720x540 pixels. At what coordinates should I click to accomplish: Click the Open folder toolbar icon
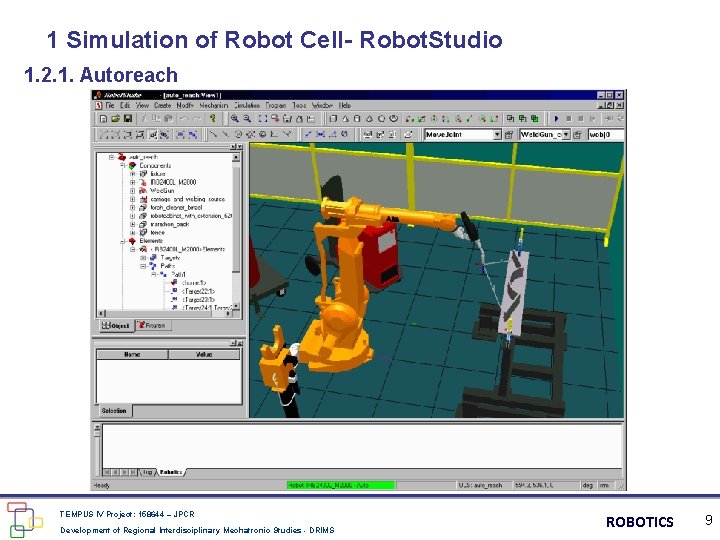pos(115,119)
